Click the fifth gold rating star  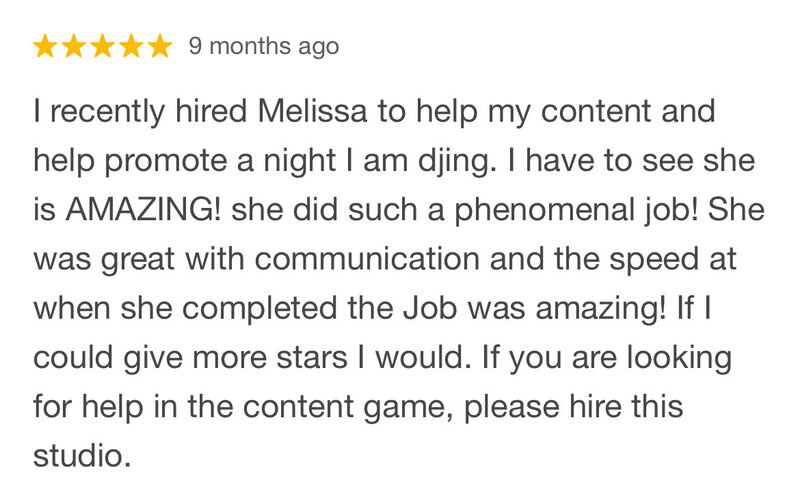160,46
